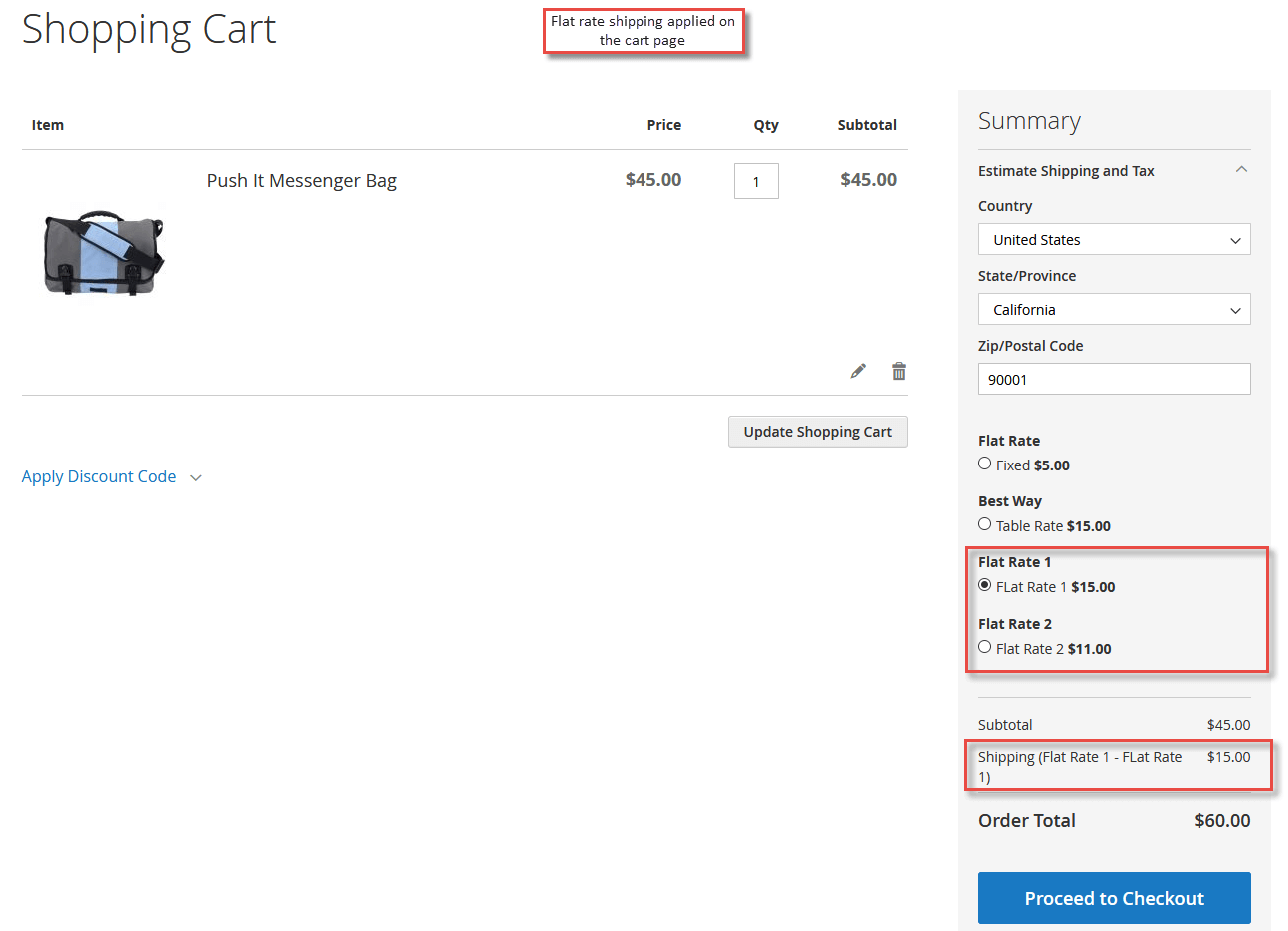Image resolution: width=1288 pixels, height=931 pixels.
Task: Open the Country dropdown
Action: [1113, 240]
